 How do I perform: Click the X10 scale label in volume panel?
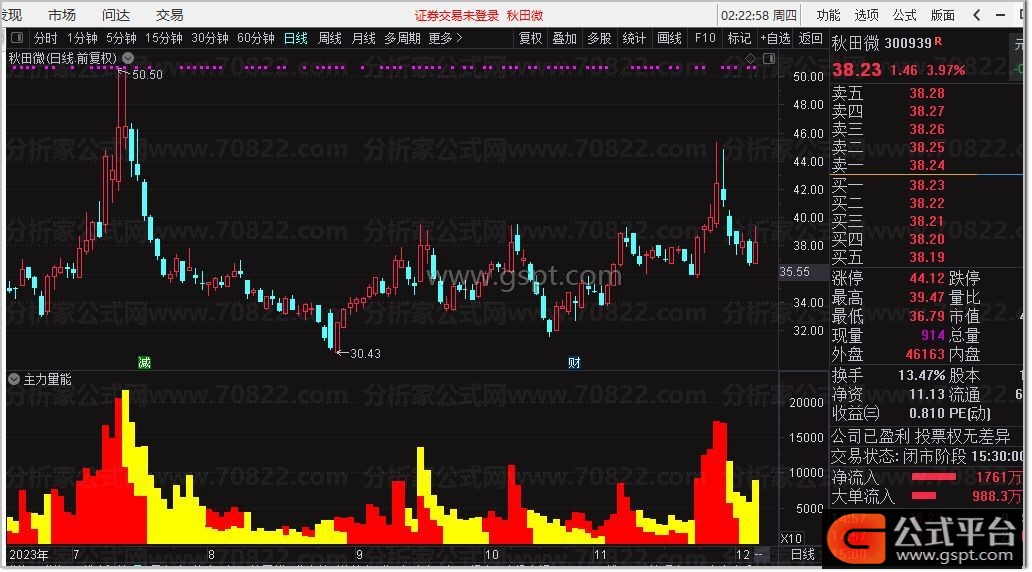pyautogui.click(x=790, y=538)
